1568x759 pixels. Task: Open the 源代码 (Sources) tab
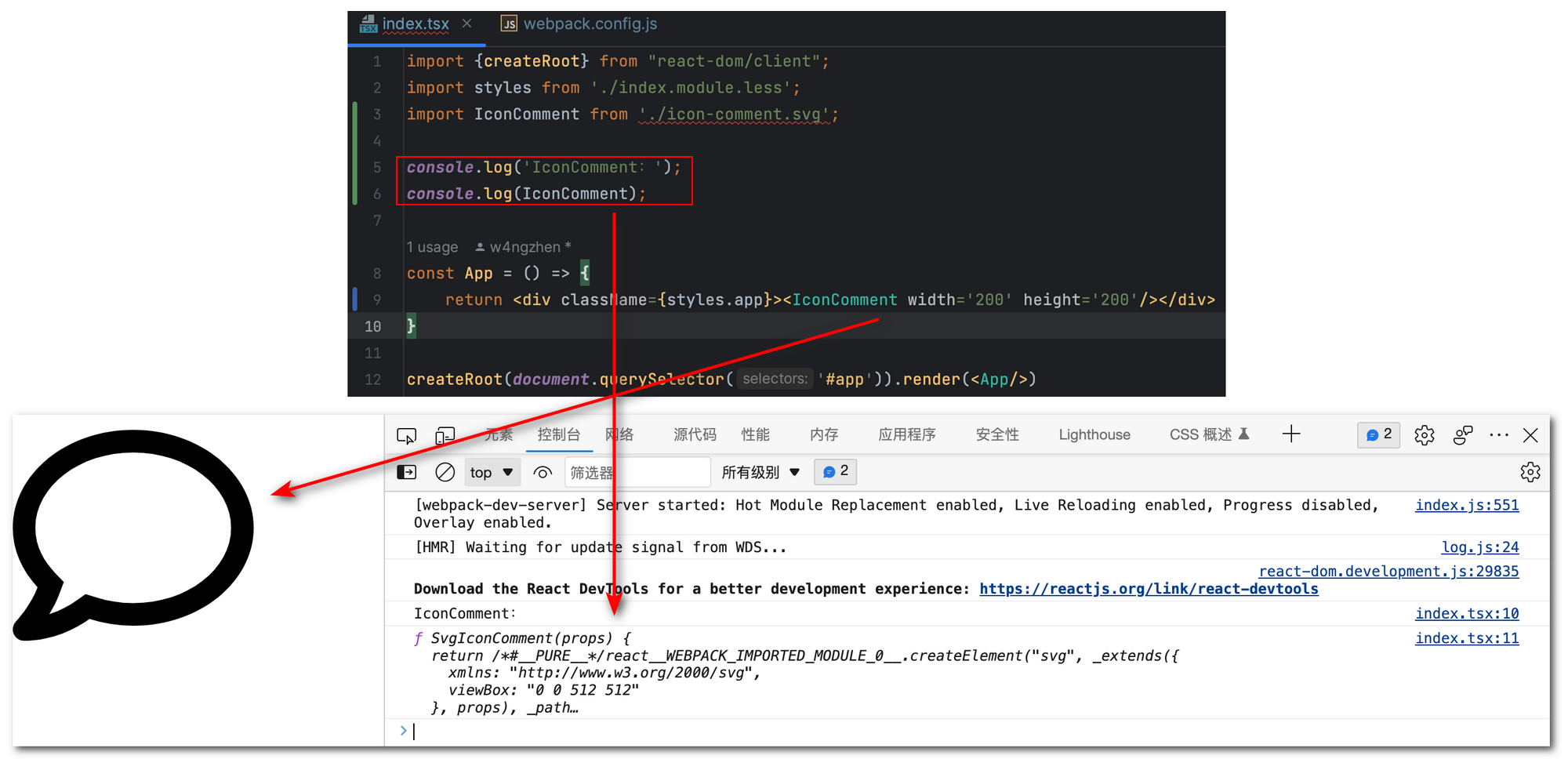695,434
